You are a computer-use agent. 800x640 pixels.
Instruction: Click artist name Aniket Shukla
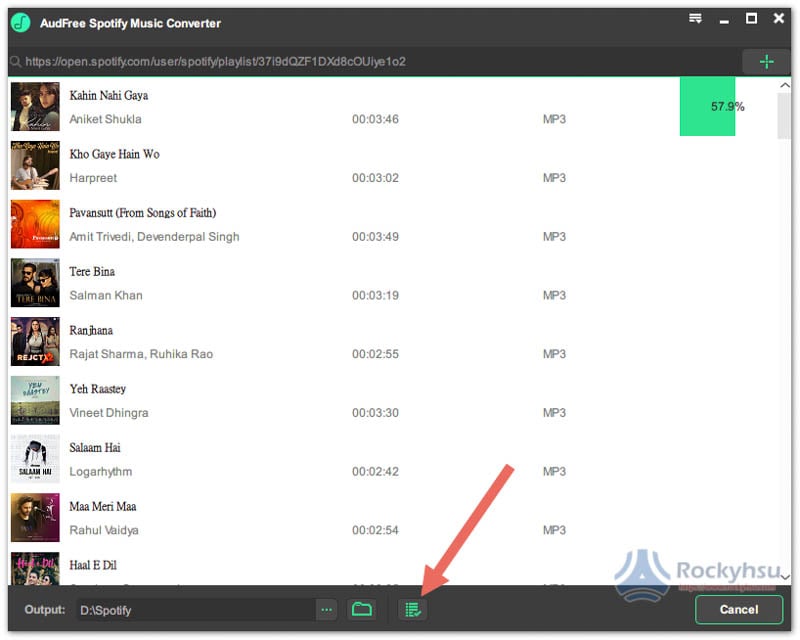106,119
